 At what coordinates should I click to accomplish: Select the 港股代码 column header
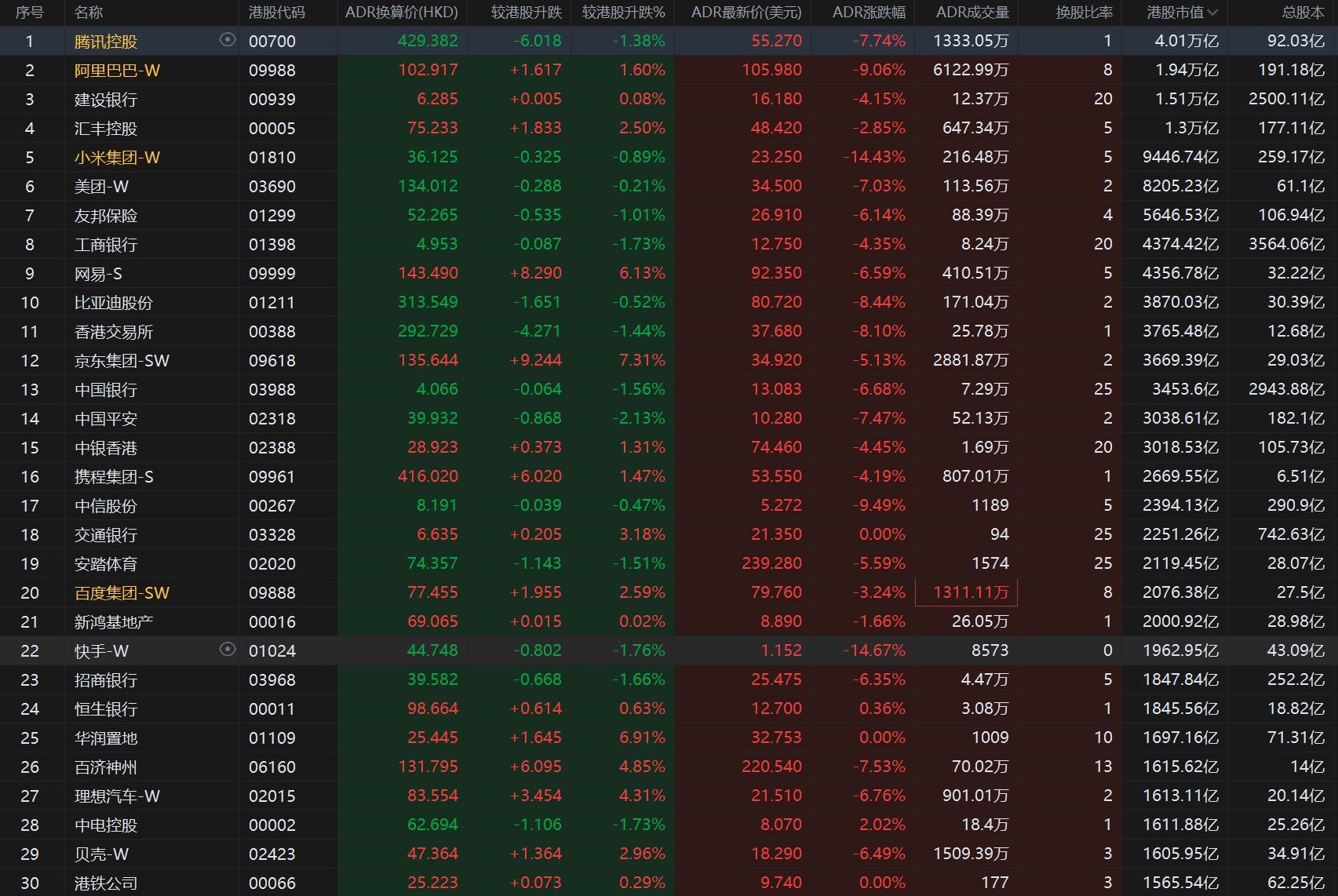[276, 13]
